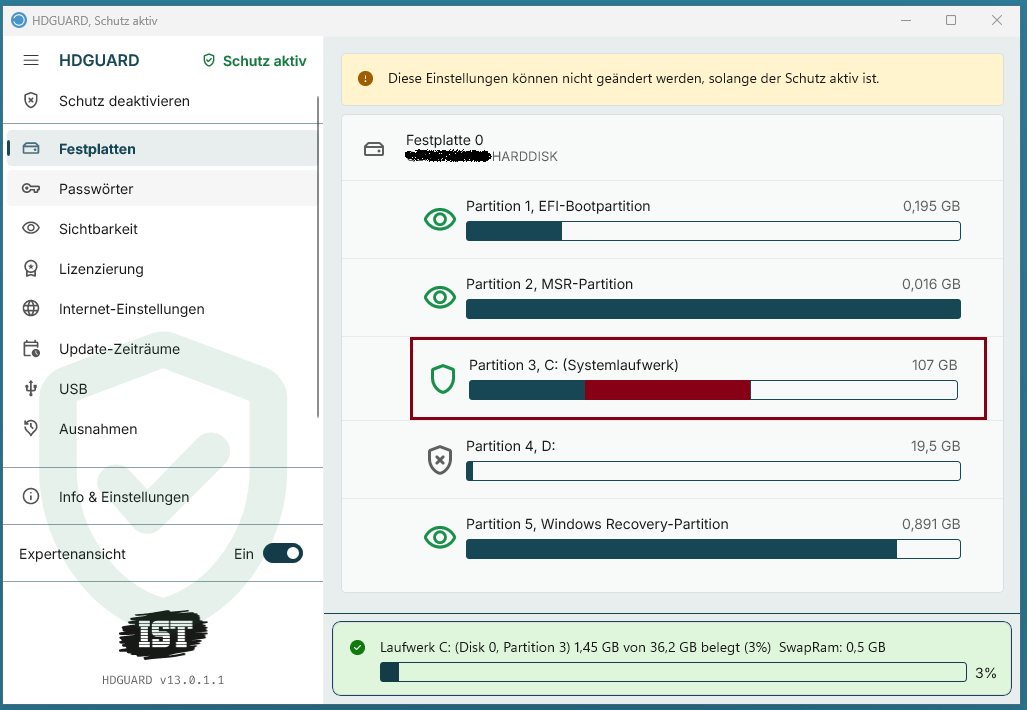
Task: Click the orange warning icon in the notice banner
Action: coord(365,79)
